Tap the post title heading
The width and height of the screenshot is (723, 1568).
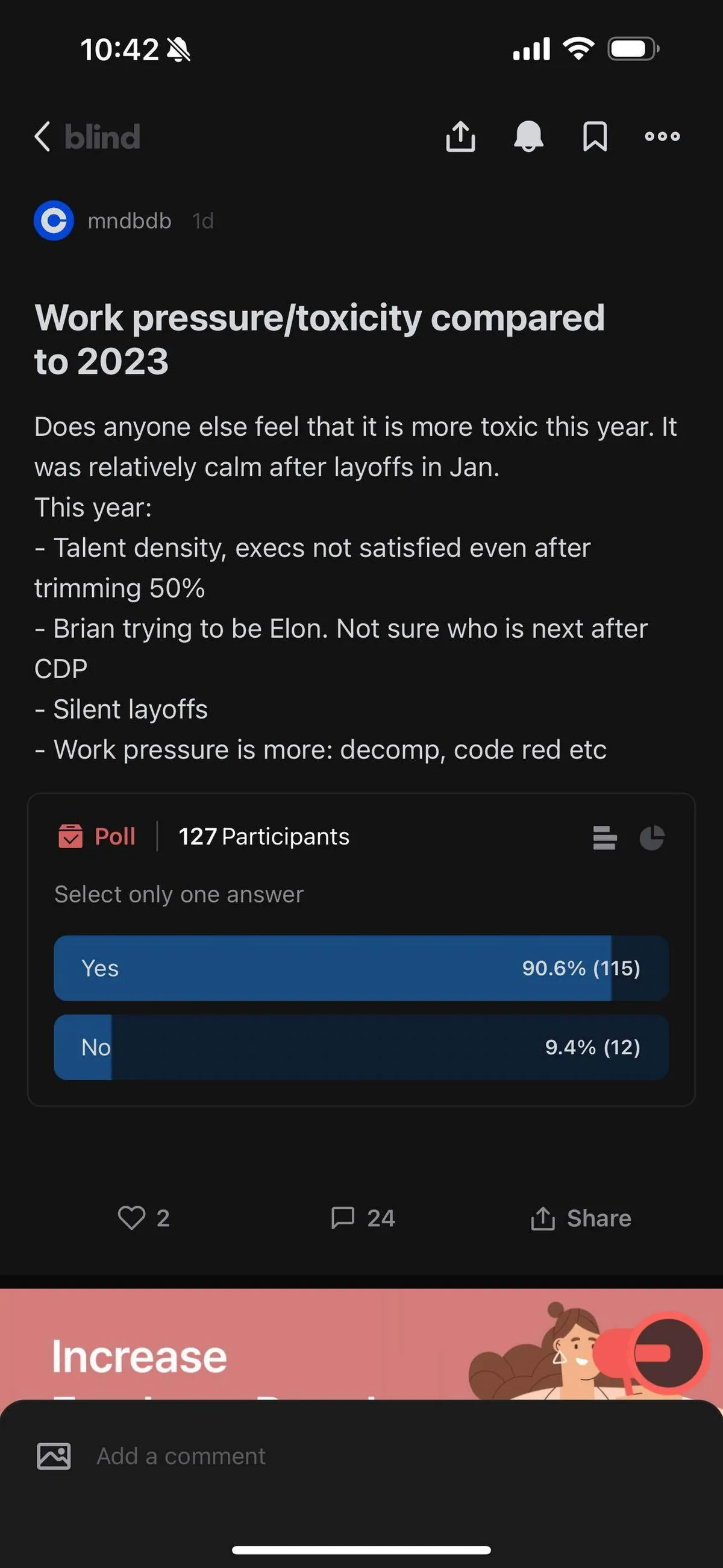click(x=319, y=339)
